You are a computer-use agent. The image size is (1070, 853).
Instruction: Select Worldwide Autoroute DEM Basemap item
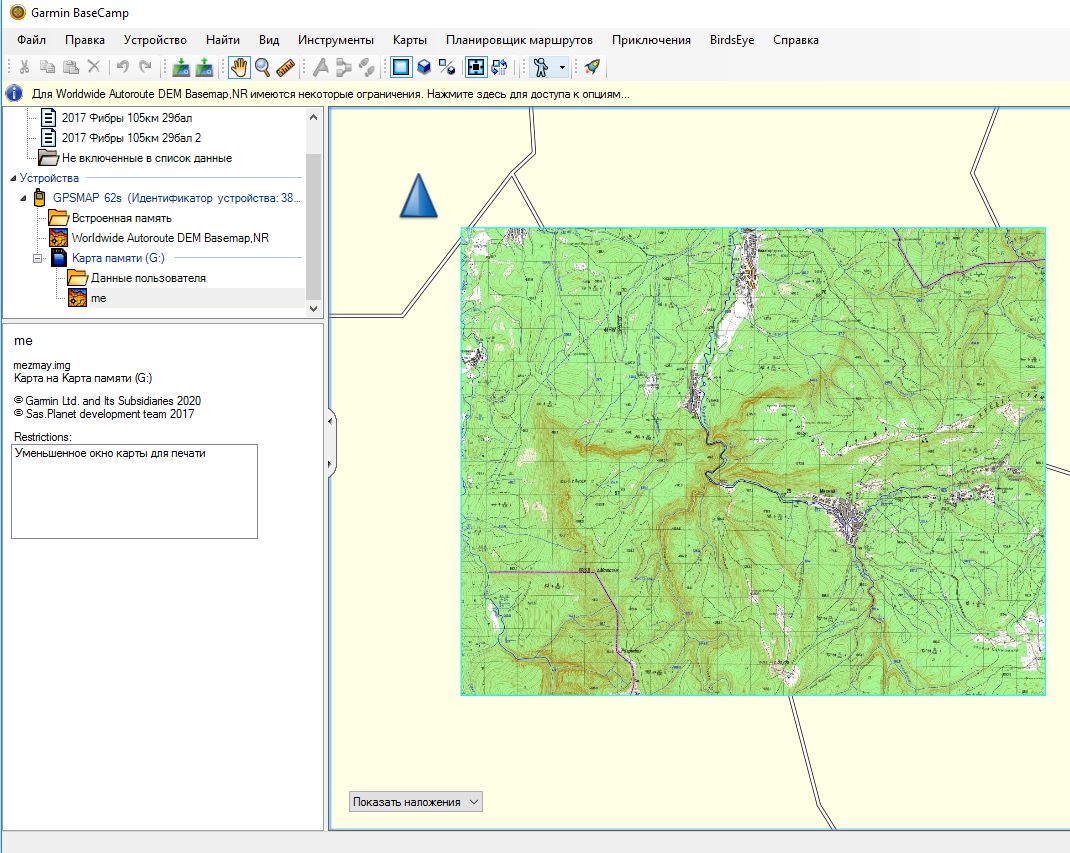pyautogui.click(x=169, y=238)
